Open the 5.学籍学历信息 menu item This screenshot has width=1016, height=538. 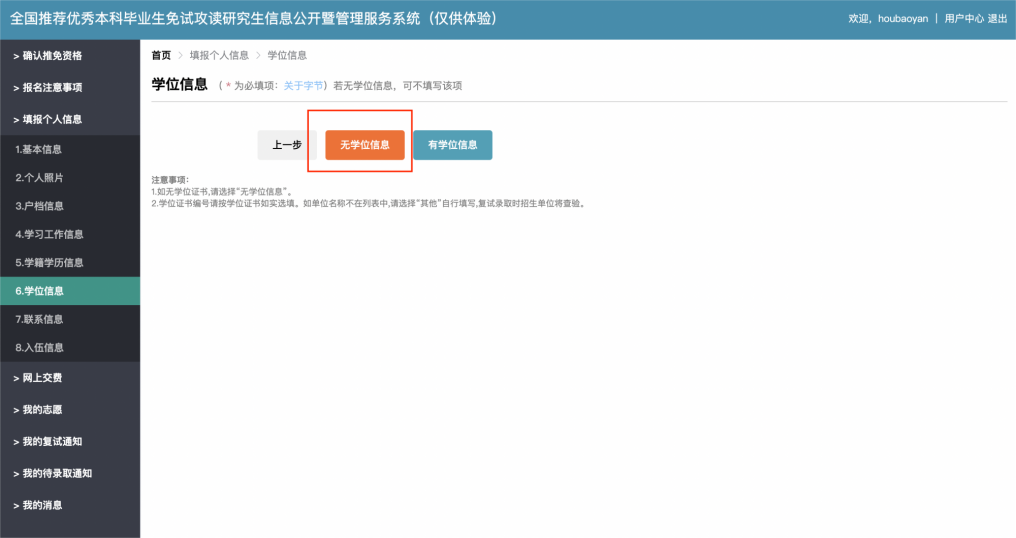[x=69, y=263]
